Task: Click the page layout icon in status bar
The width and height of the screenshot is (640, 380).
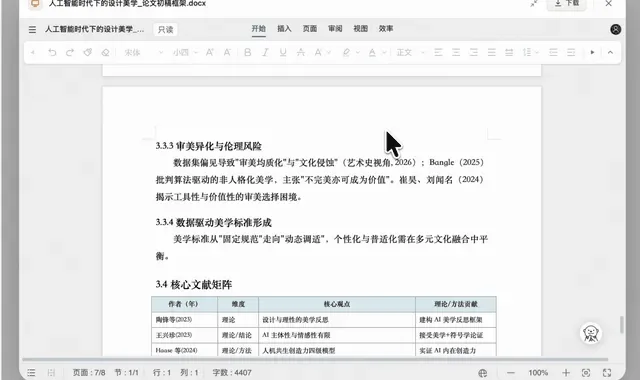Action: pyautogui.click(x=51, y=373)
